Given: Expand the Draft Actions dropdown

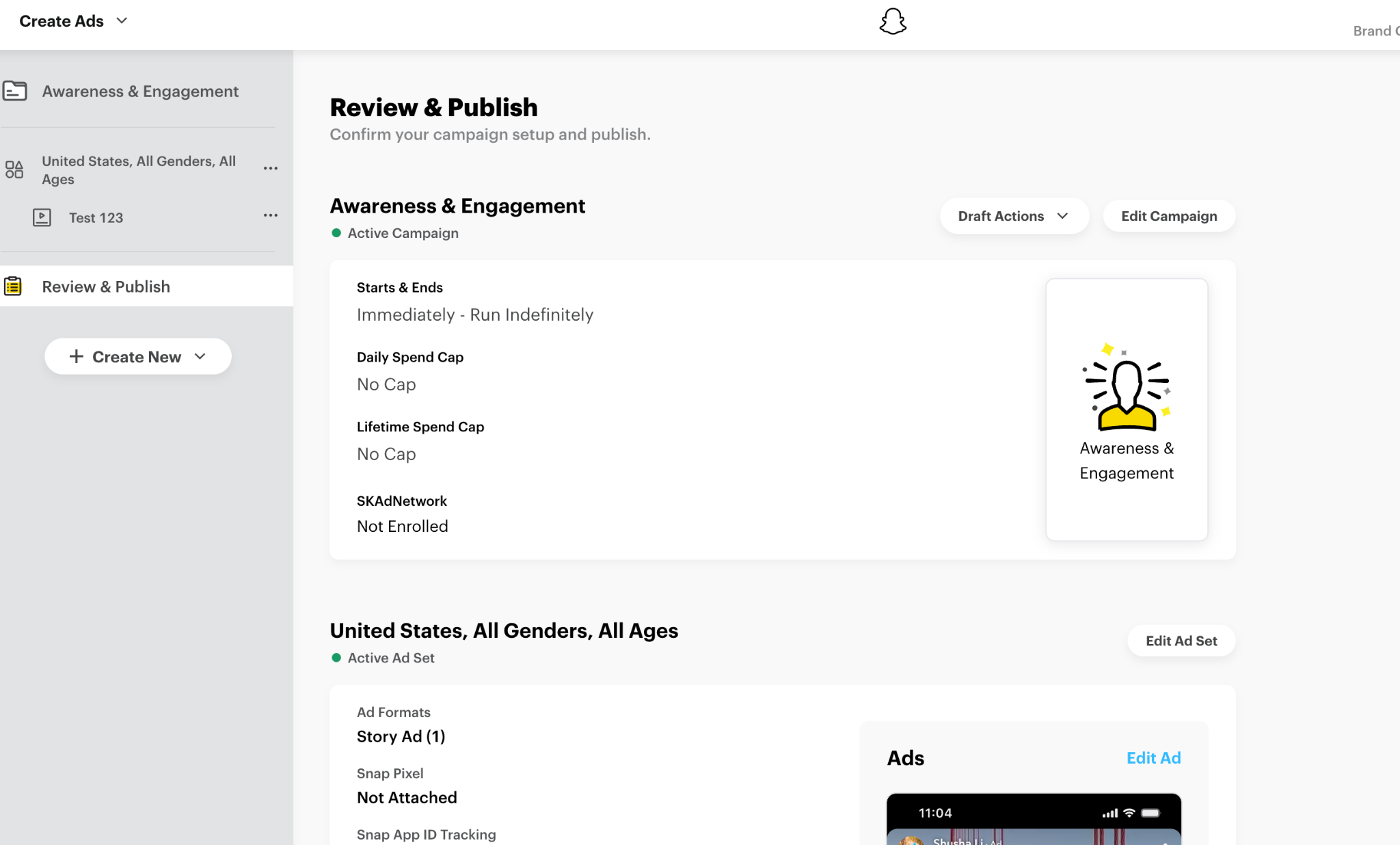Looking at the screenshot, I should point(1014,216).
